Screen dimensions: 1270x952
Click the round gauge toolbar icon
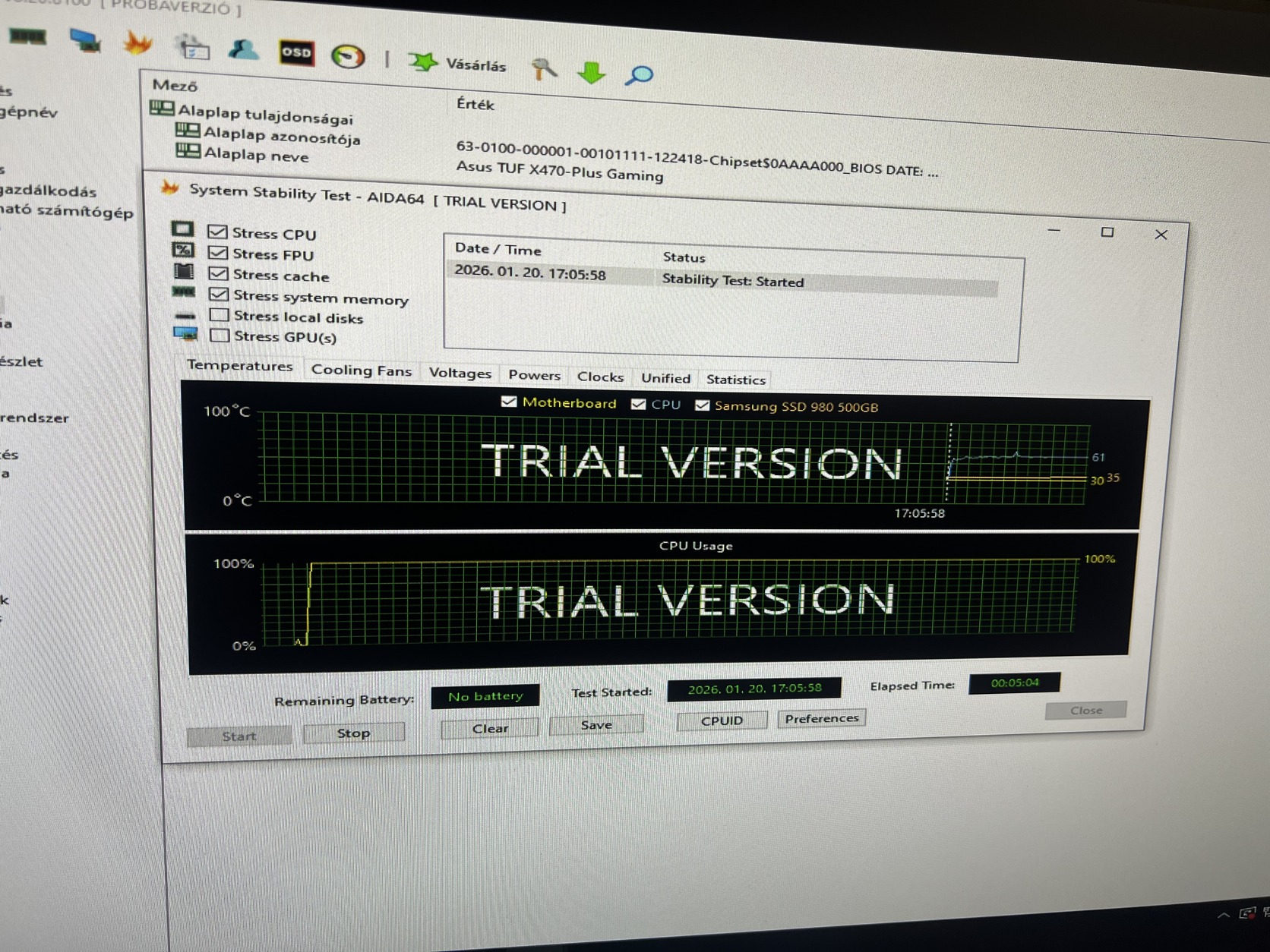[348, 56]
